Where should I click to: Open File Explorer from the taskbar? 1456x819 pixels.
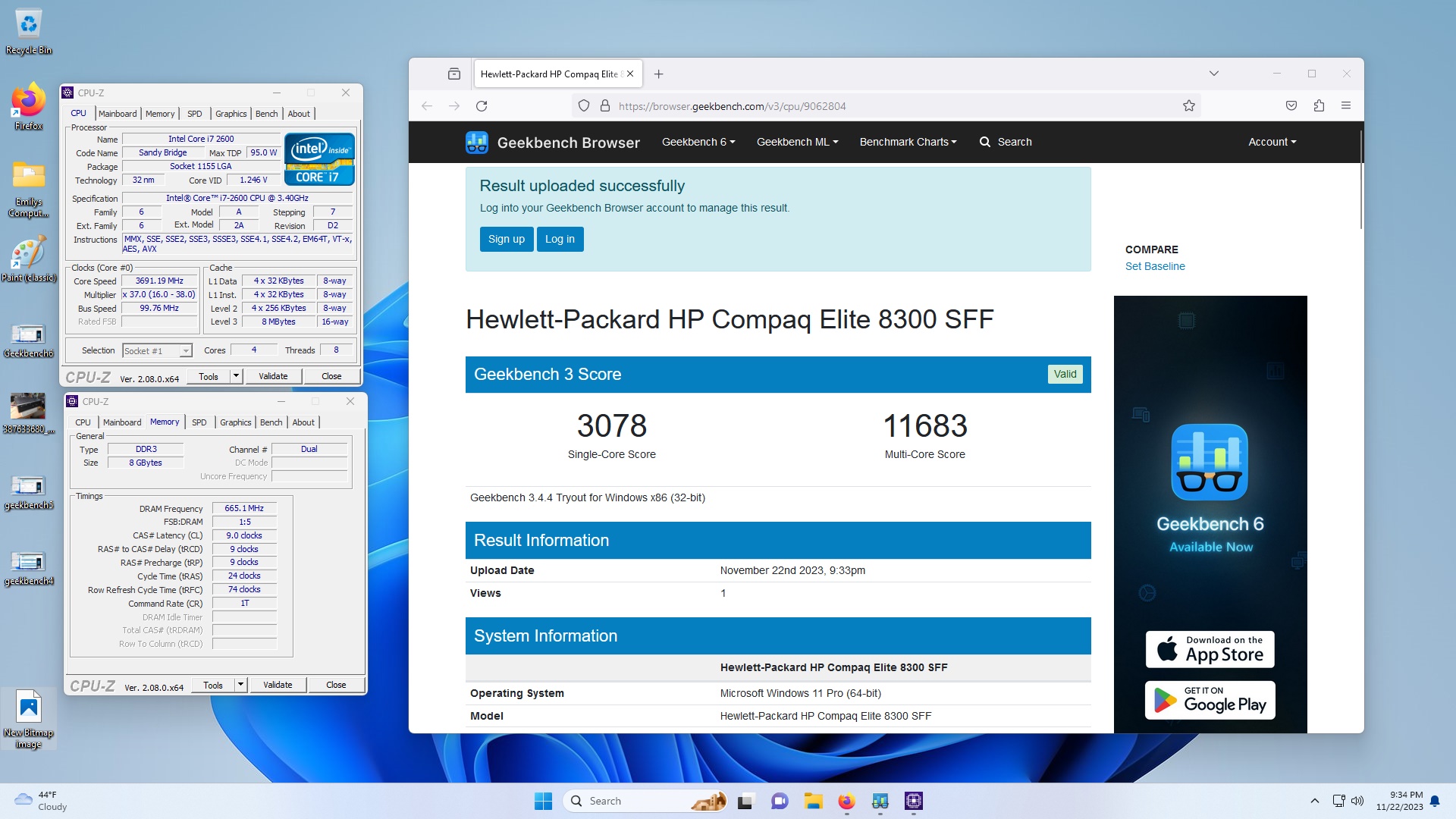[814, 801]
